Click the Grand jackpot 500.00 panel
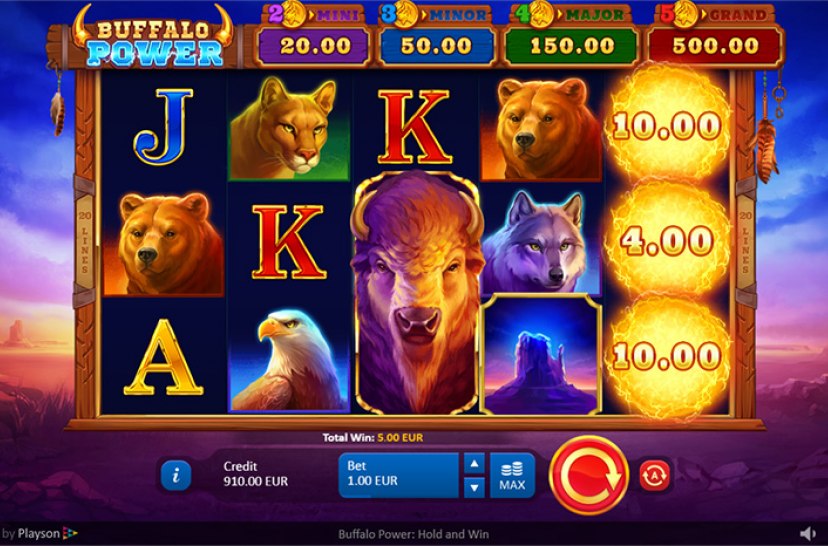Image resolution: width=828 pixels, height=546 pixels. 715,45
